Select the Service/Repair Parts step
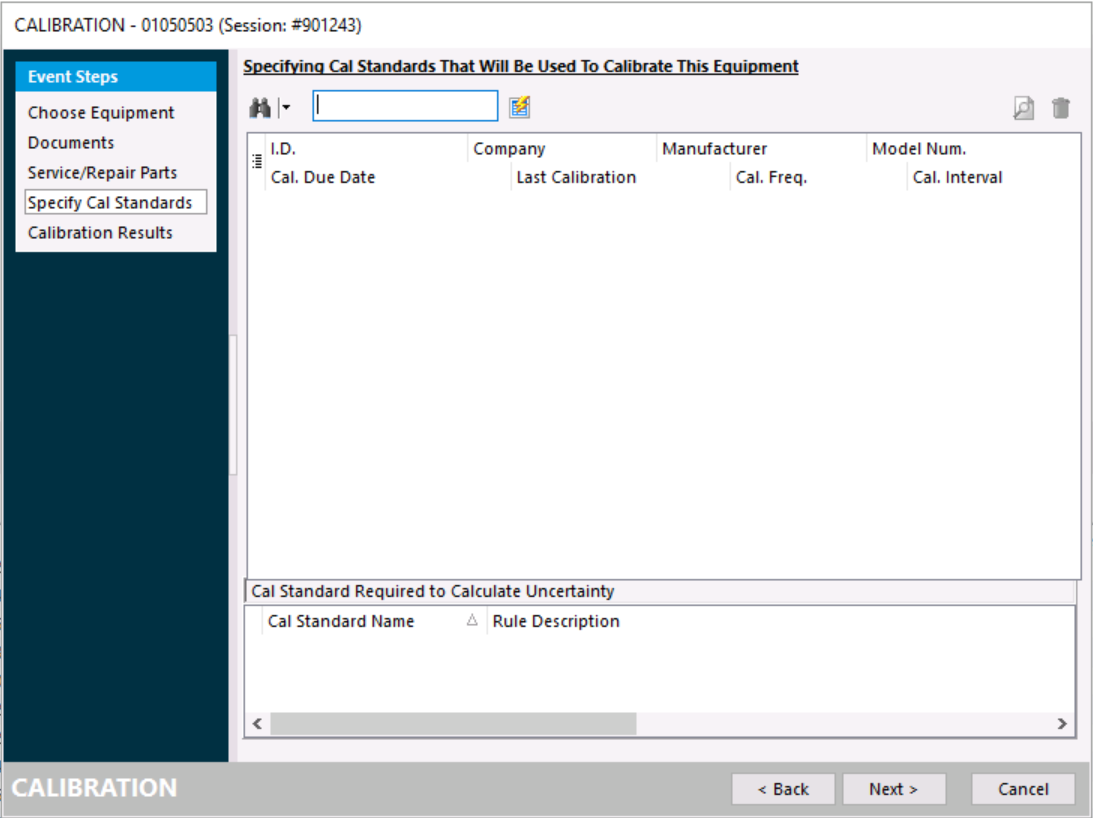 coord(102,173)
